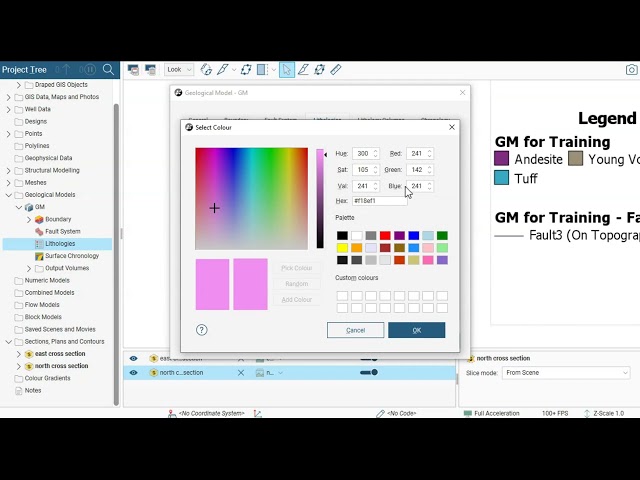
Task: Click the help question mark in Select Colour
Action: (x=202, y=330)
